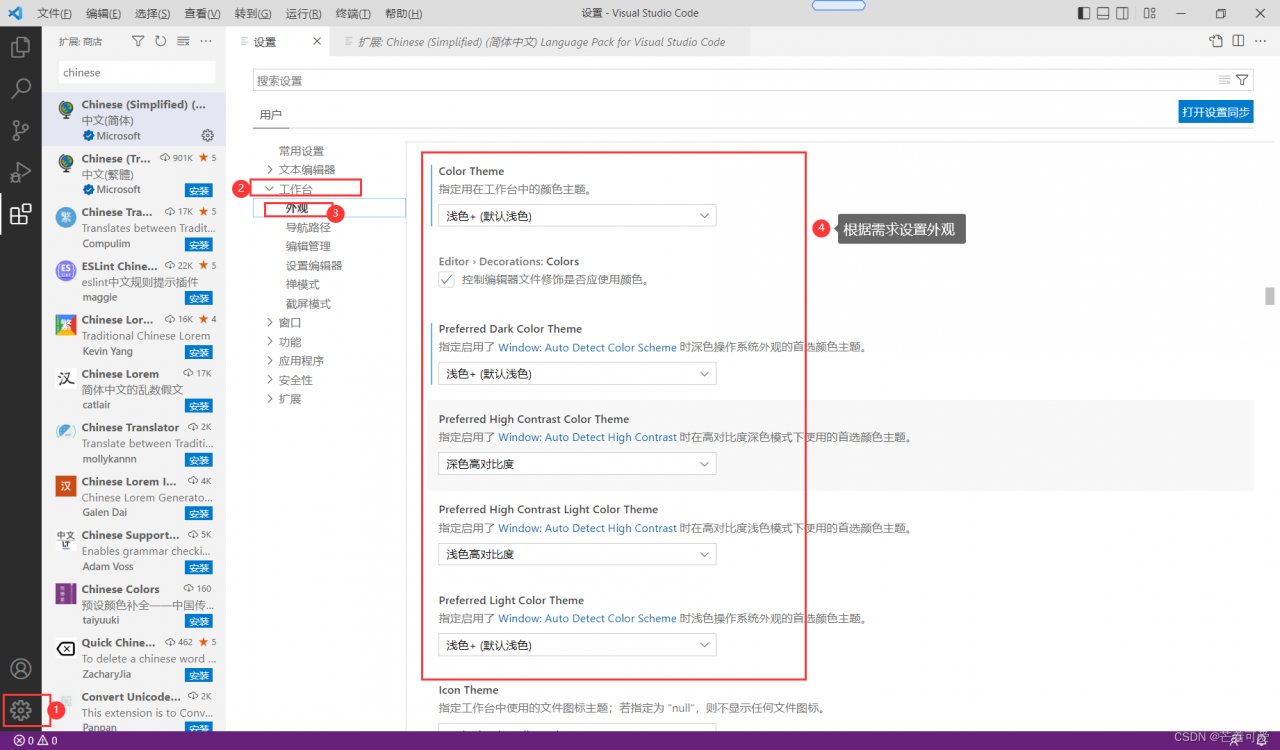Image resolution: width=1280 pixels, height=750 pixels.
Task: Click the filter extensions funnel icon
Action: pyautogui.click(x=138, y=41)
